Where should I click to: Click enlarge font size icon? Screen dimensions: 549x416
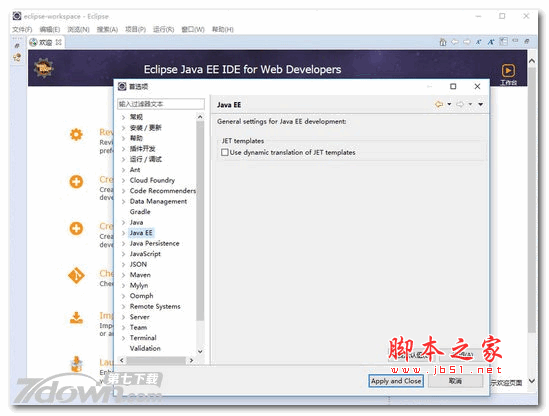491,42
